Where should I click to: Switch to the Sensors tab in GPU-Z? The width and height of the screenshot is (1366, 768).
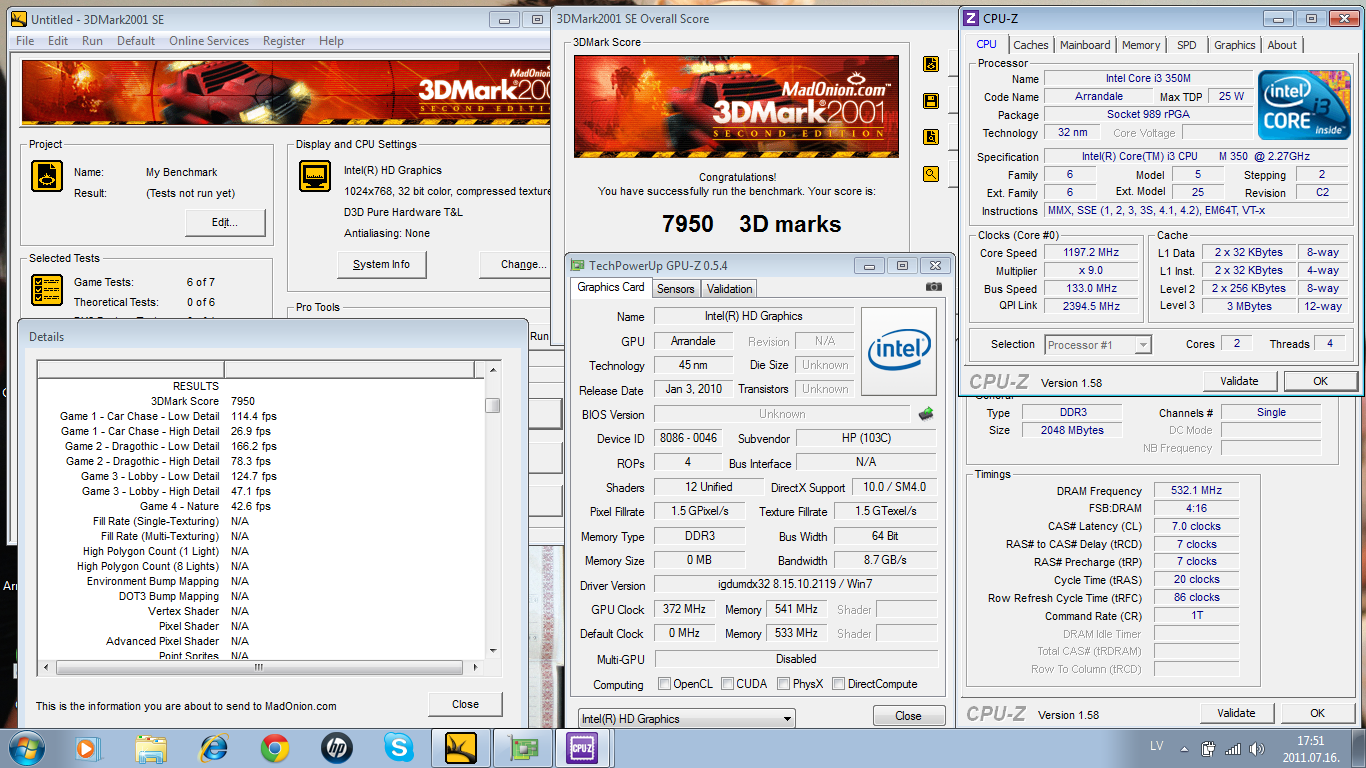click(x=675, y=289)
